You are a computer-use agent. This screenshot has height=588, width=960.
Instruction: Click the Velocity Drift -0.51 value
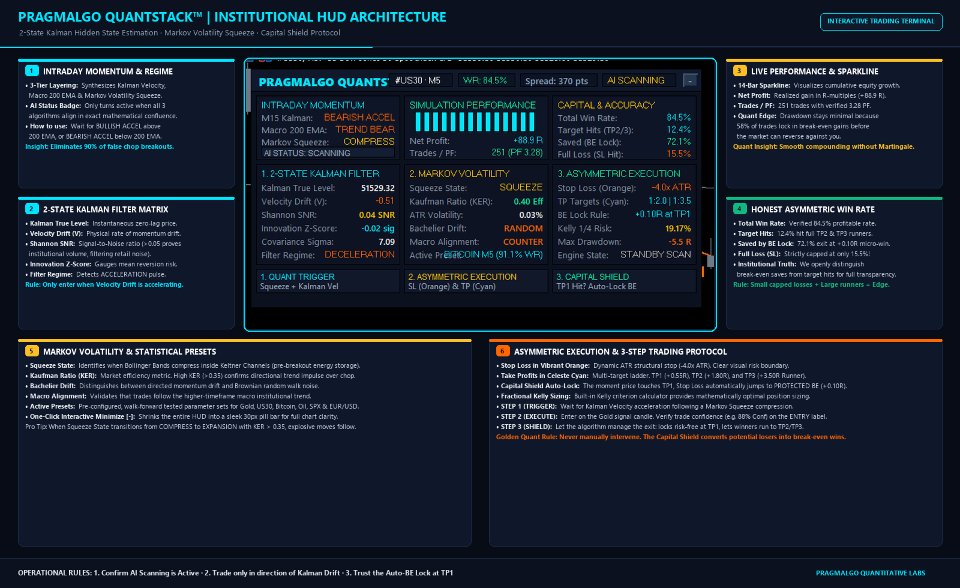384,201
